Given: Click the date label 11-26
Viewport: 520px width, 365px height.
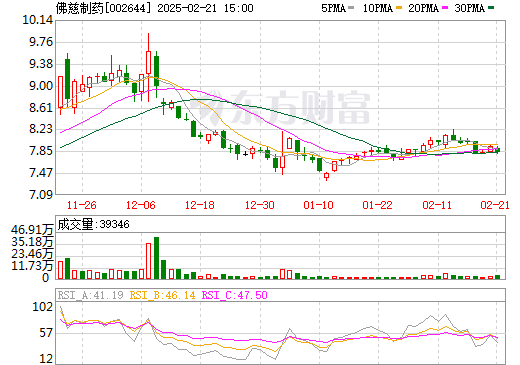Looking at the screenshot, I should pos(82,205).
